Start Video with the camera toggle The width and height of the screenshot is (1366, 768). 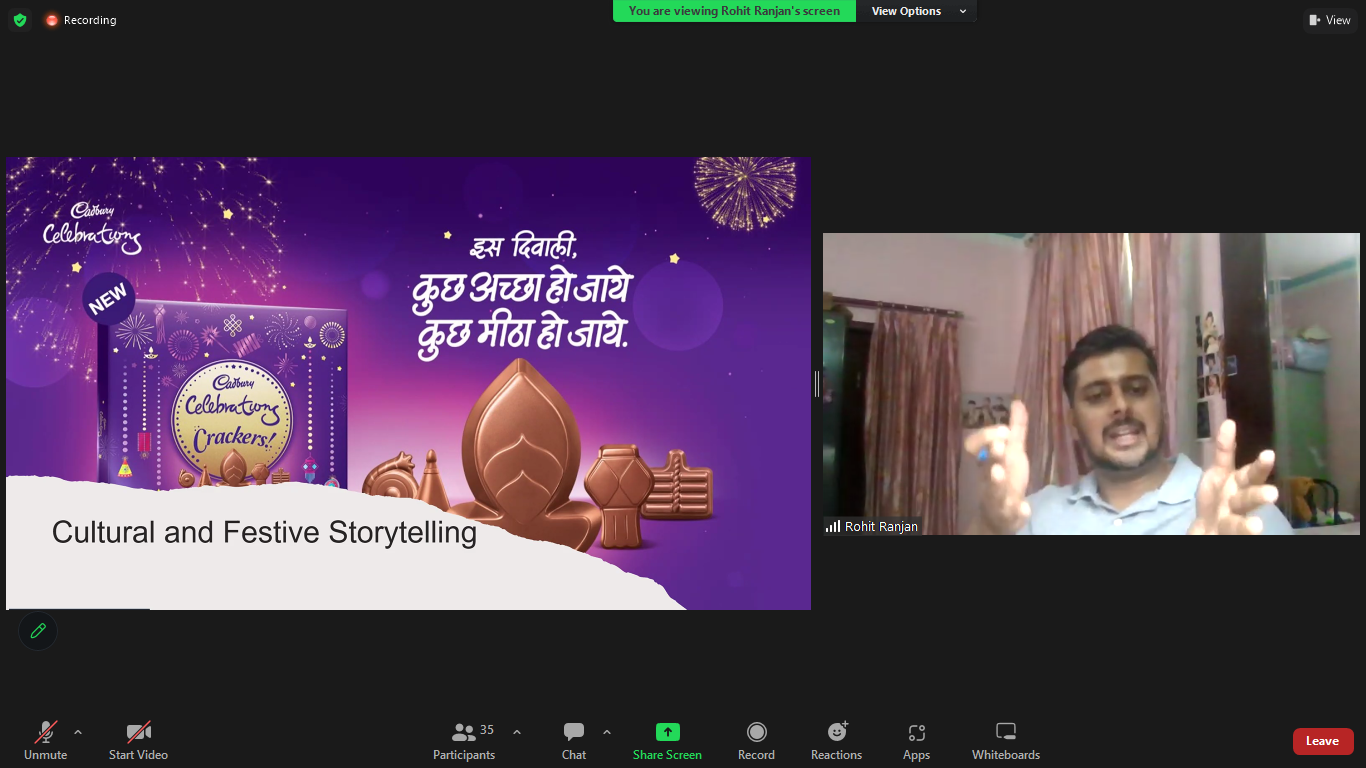[138, 741]
